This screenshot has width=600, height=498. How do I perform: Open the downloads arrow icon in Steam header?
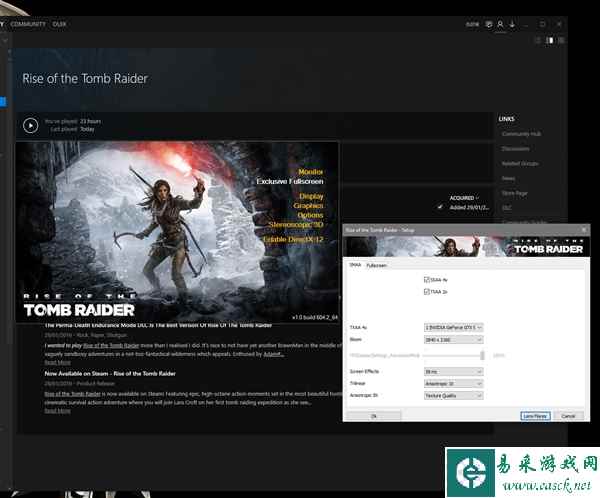512,24
